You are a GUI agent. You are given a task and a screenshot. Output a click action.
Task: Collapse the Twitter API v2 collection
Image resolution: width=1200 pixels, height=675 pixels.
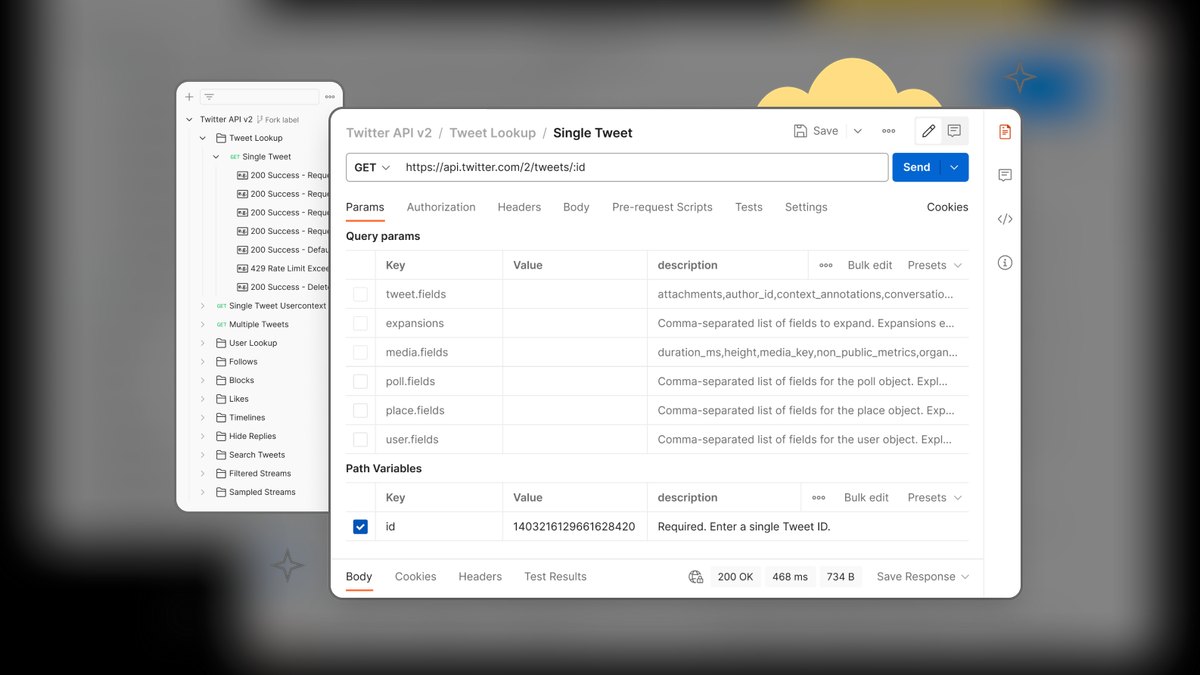pyautogui.click(x=189, y=119)
